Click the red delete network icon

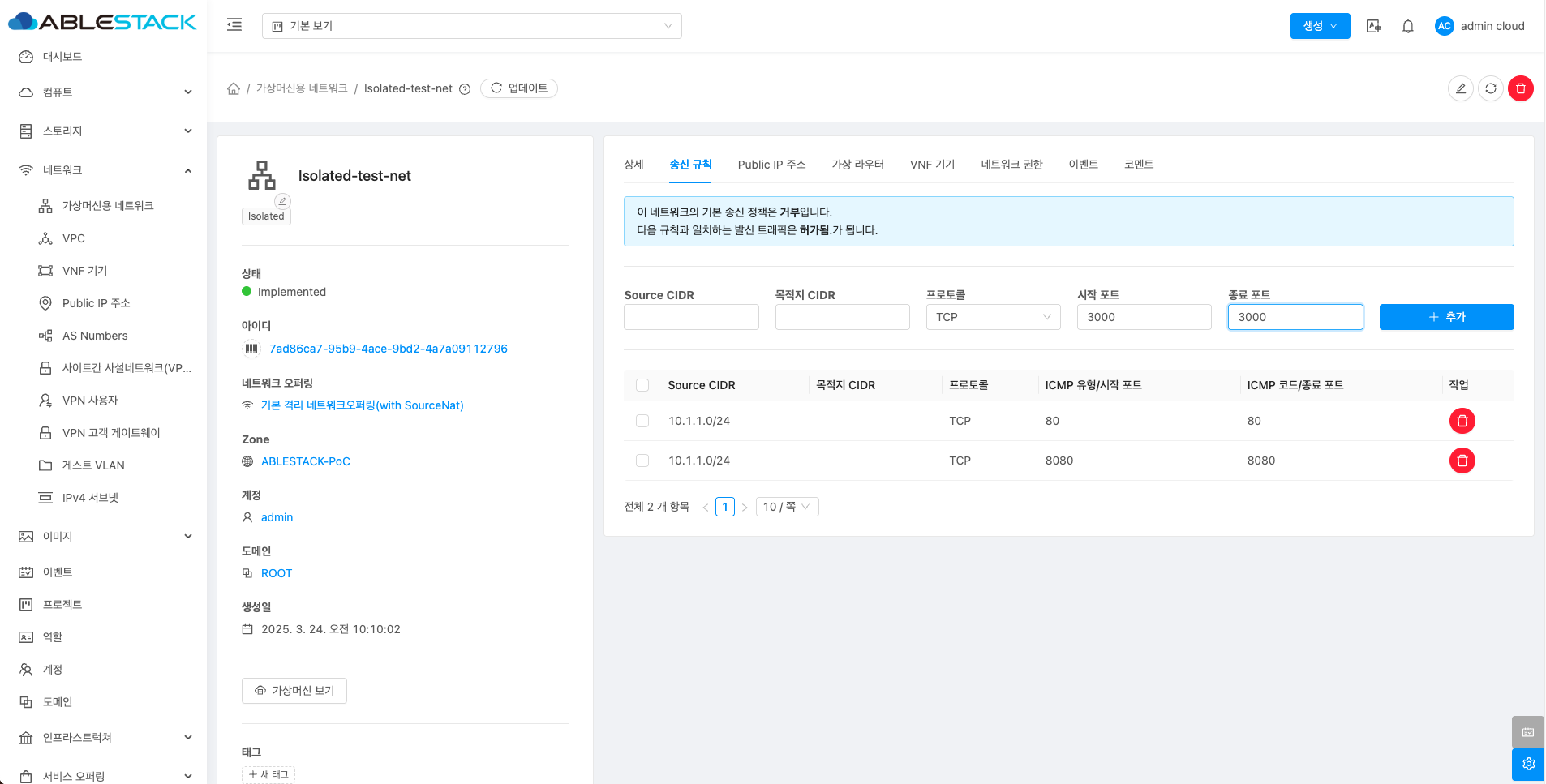click(x=1521, y=88)
